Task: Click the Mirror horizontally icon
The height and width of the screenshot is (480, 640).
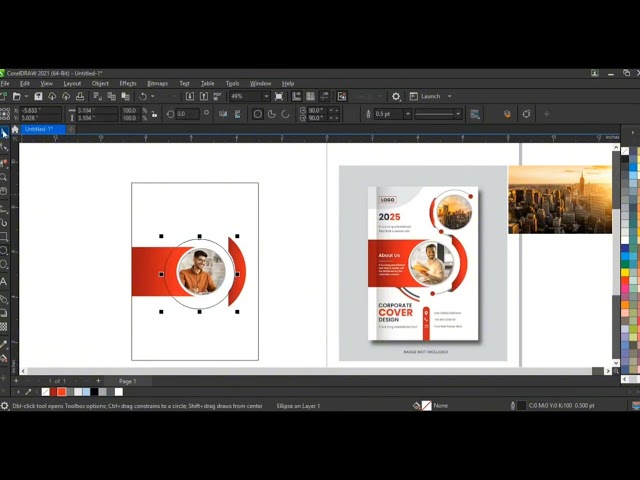Action: (x=223, y=114)
